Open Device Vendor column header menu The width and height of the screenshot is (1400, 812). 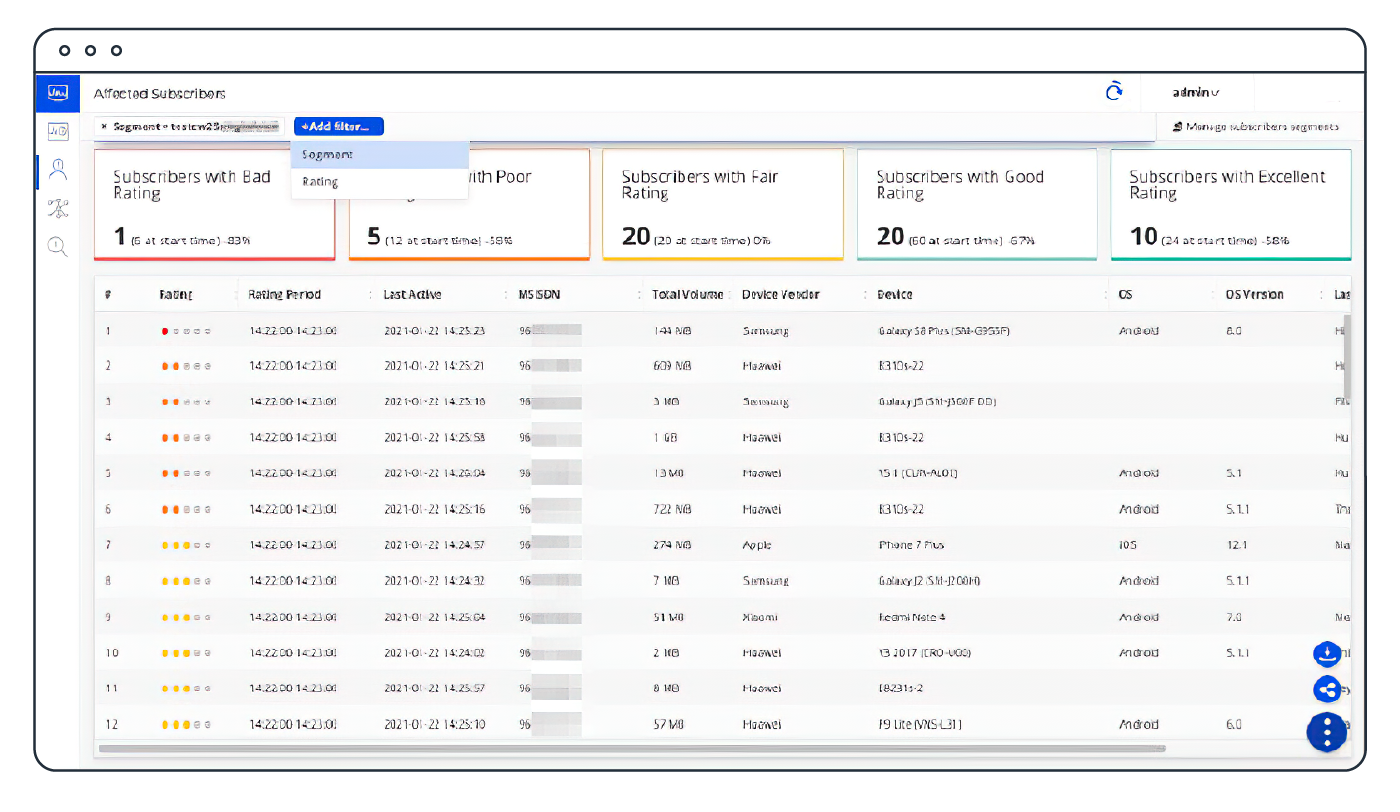[x=864, y=295]
